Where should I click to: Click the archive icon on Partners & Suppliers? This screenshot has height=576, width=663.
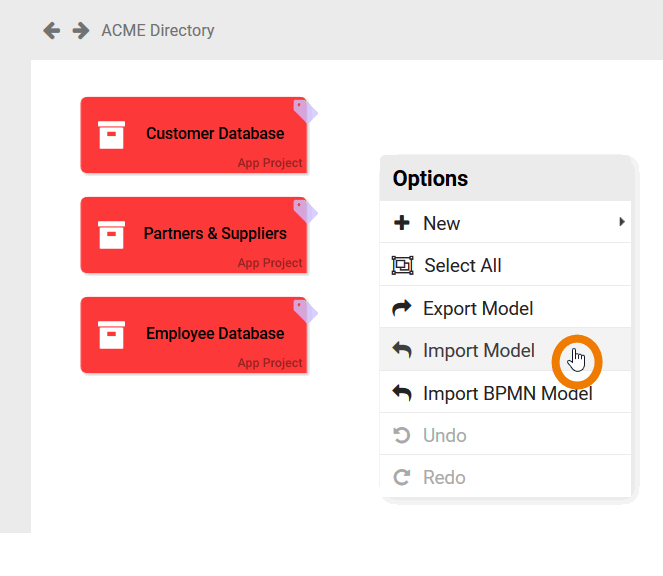(111, 235)
